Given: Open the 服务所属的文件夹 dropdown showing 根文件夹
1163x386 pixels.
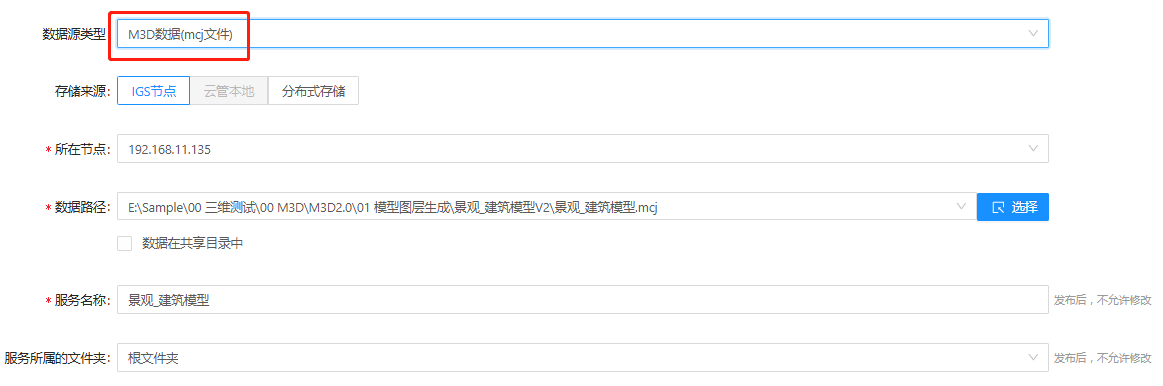Looking at the screenshot, I should click(x=582, y=358).
